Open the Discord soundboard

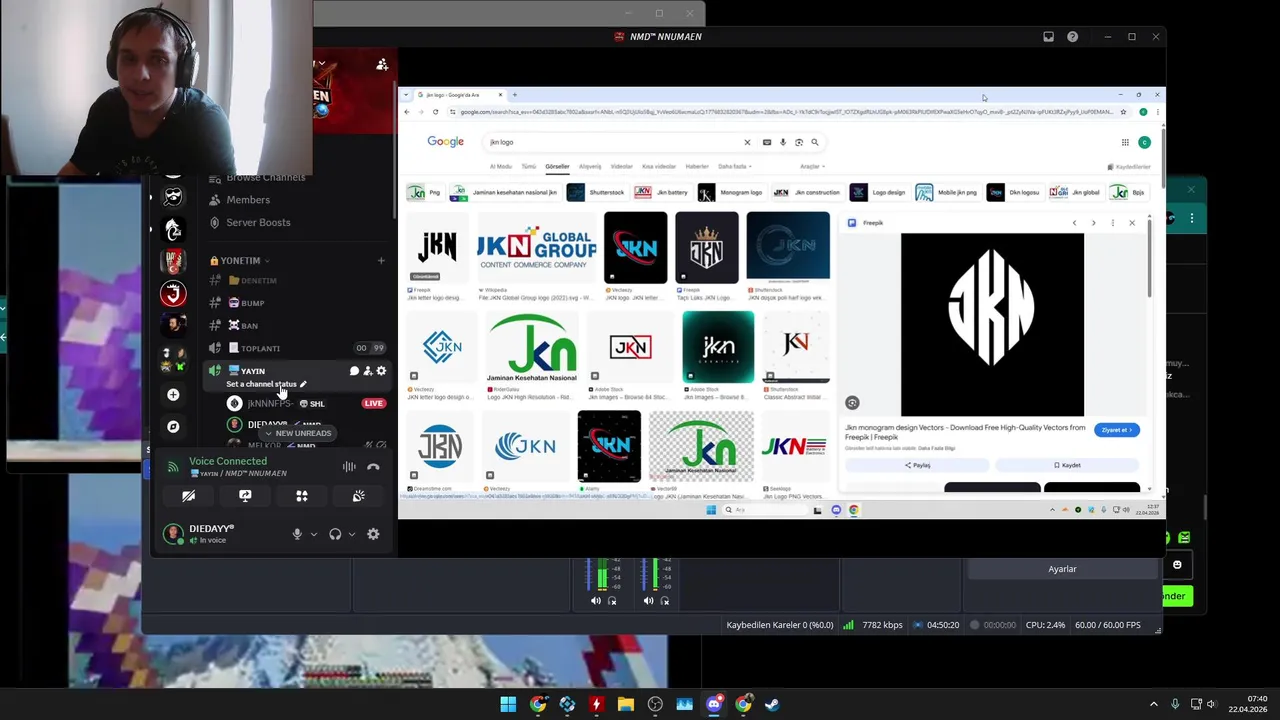(358, 496)
